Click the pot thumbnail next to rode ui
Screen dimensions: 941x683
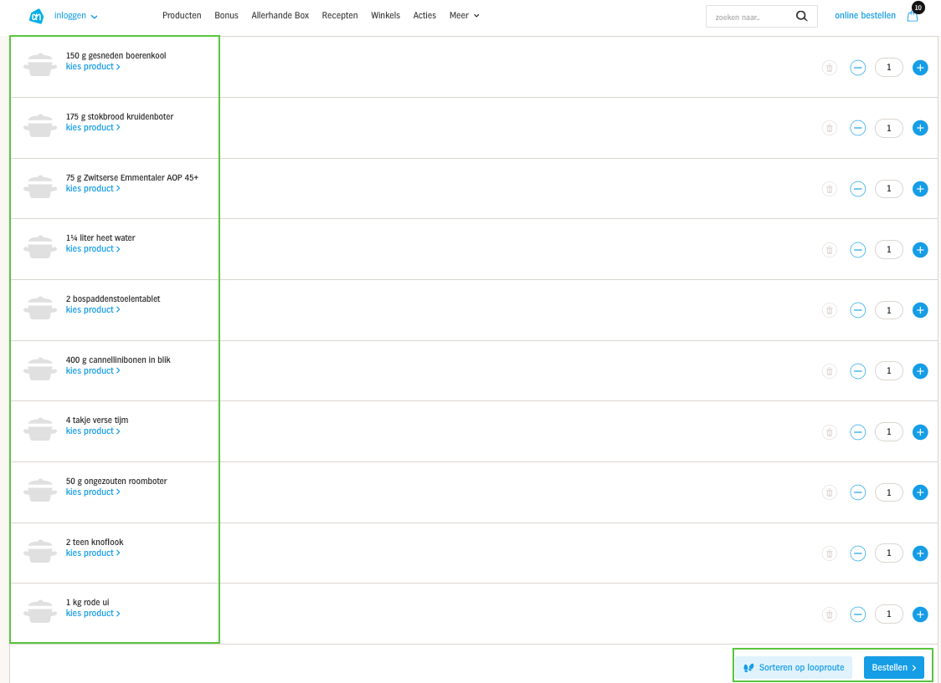pyautogui.click(x=40, y=611)
